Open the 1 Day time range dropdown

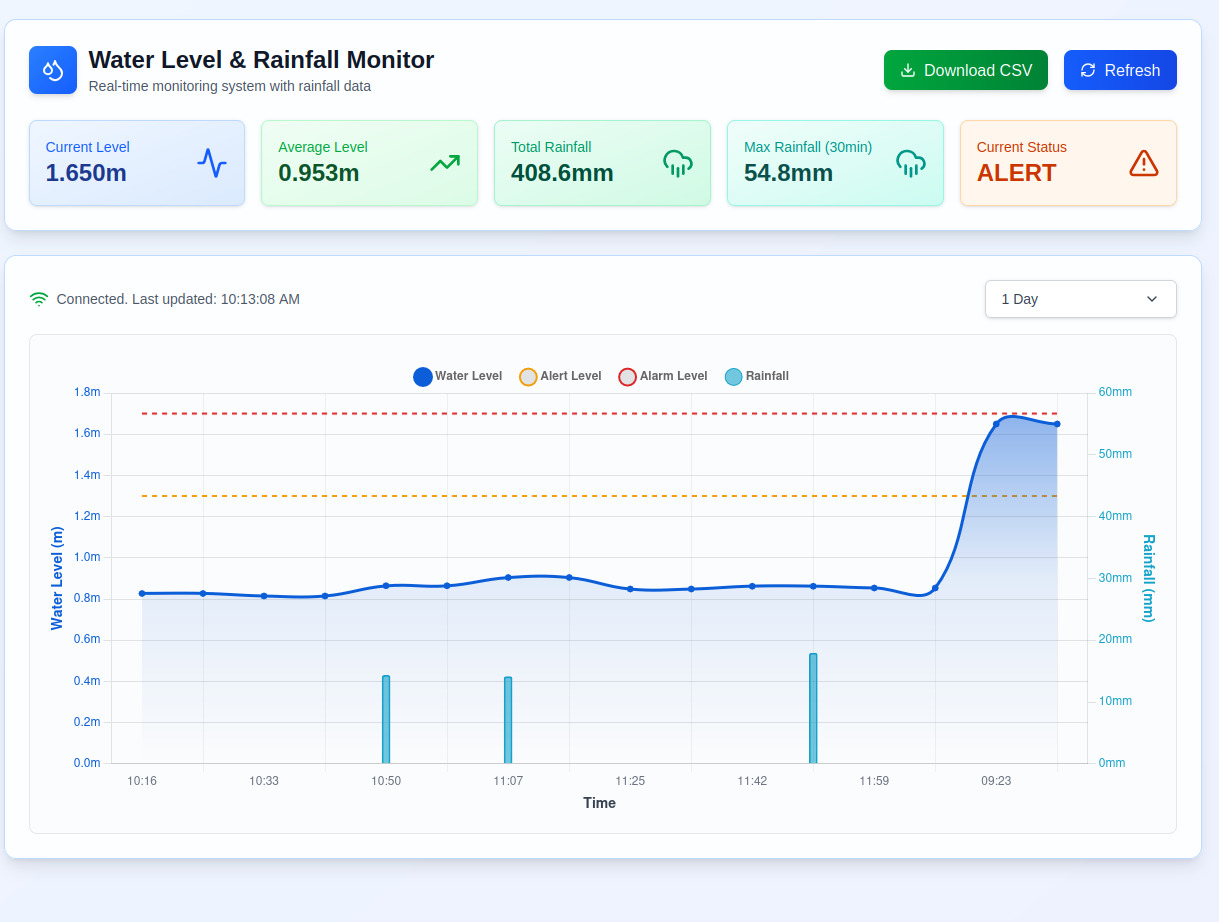(1080, 299)
